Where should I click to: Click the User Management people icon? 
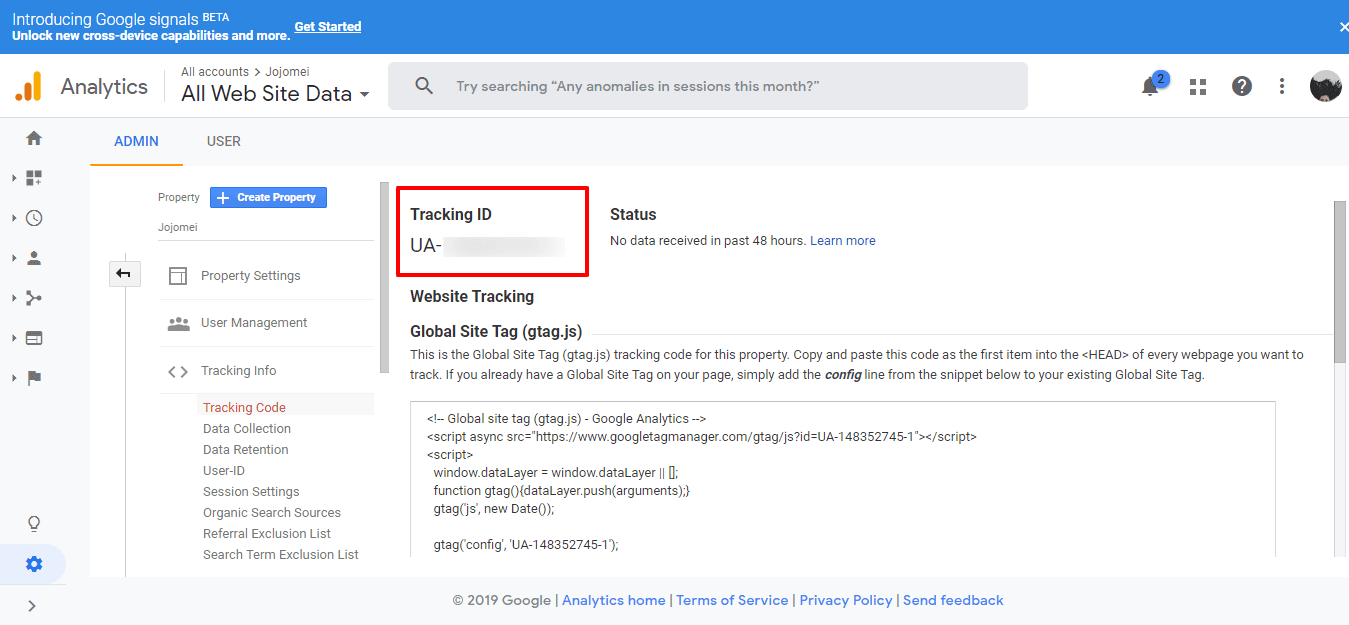[178, 323]
